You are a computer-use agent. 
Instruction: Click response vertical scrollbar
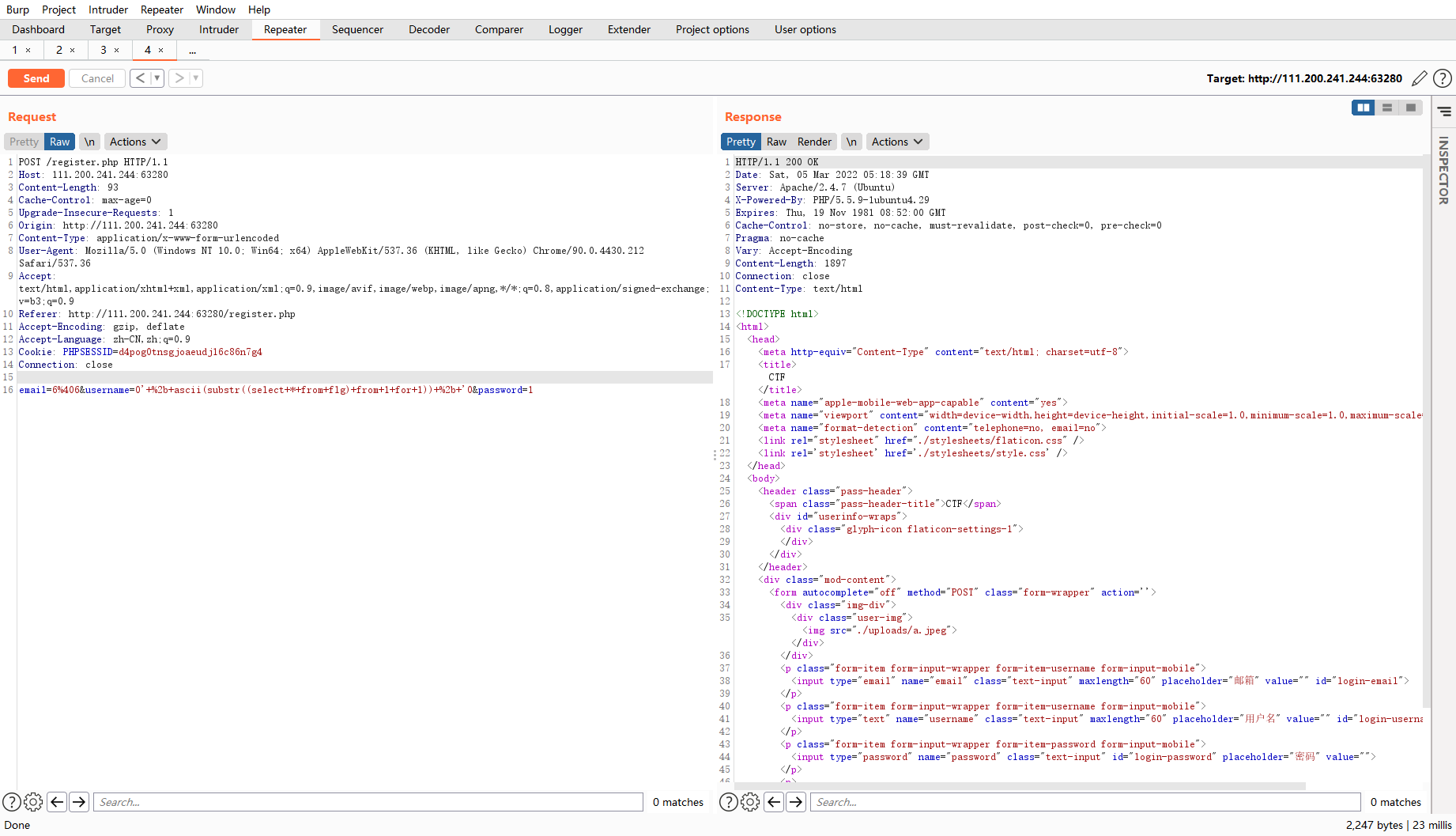click(1426, 431)
